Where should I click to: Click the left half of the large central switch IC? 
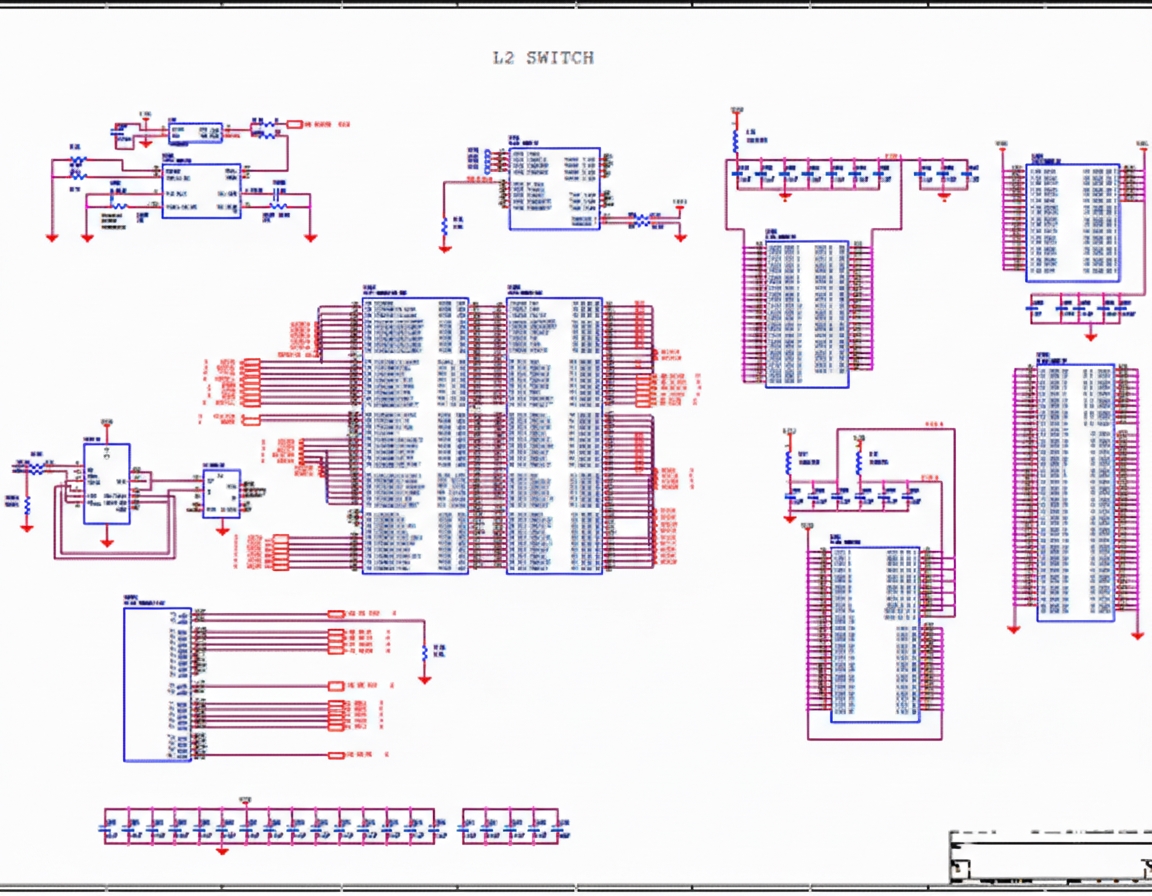coord(415,436)
